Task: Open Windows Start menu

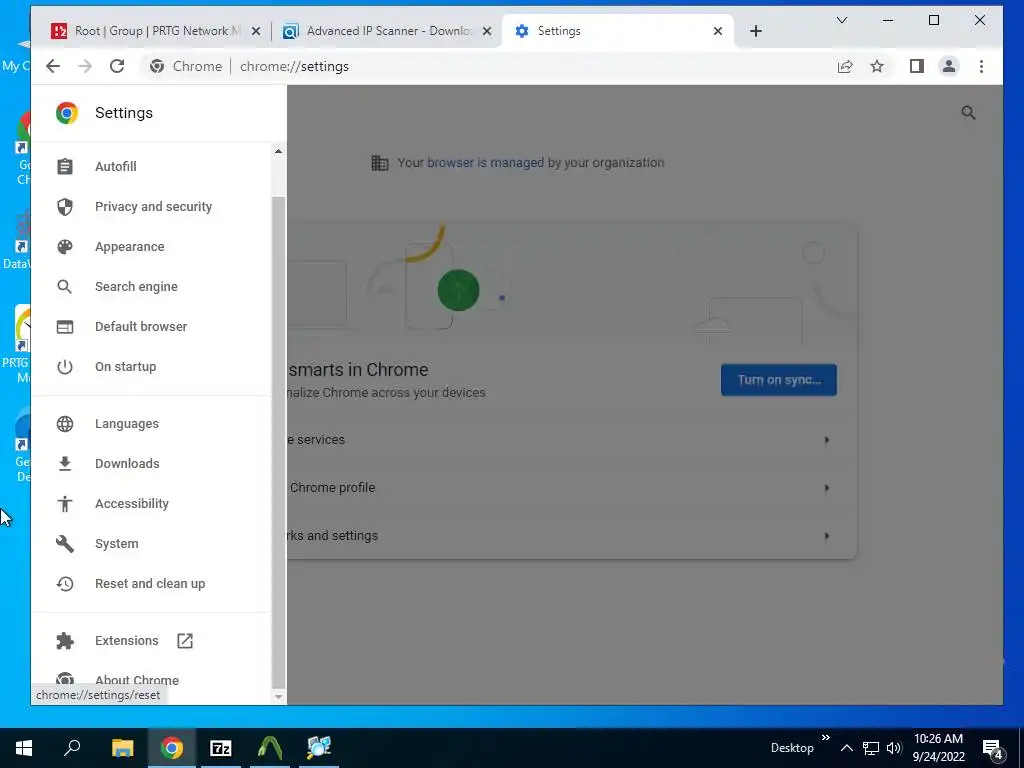Action: pos(24,748)
